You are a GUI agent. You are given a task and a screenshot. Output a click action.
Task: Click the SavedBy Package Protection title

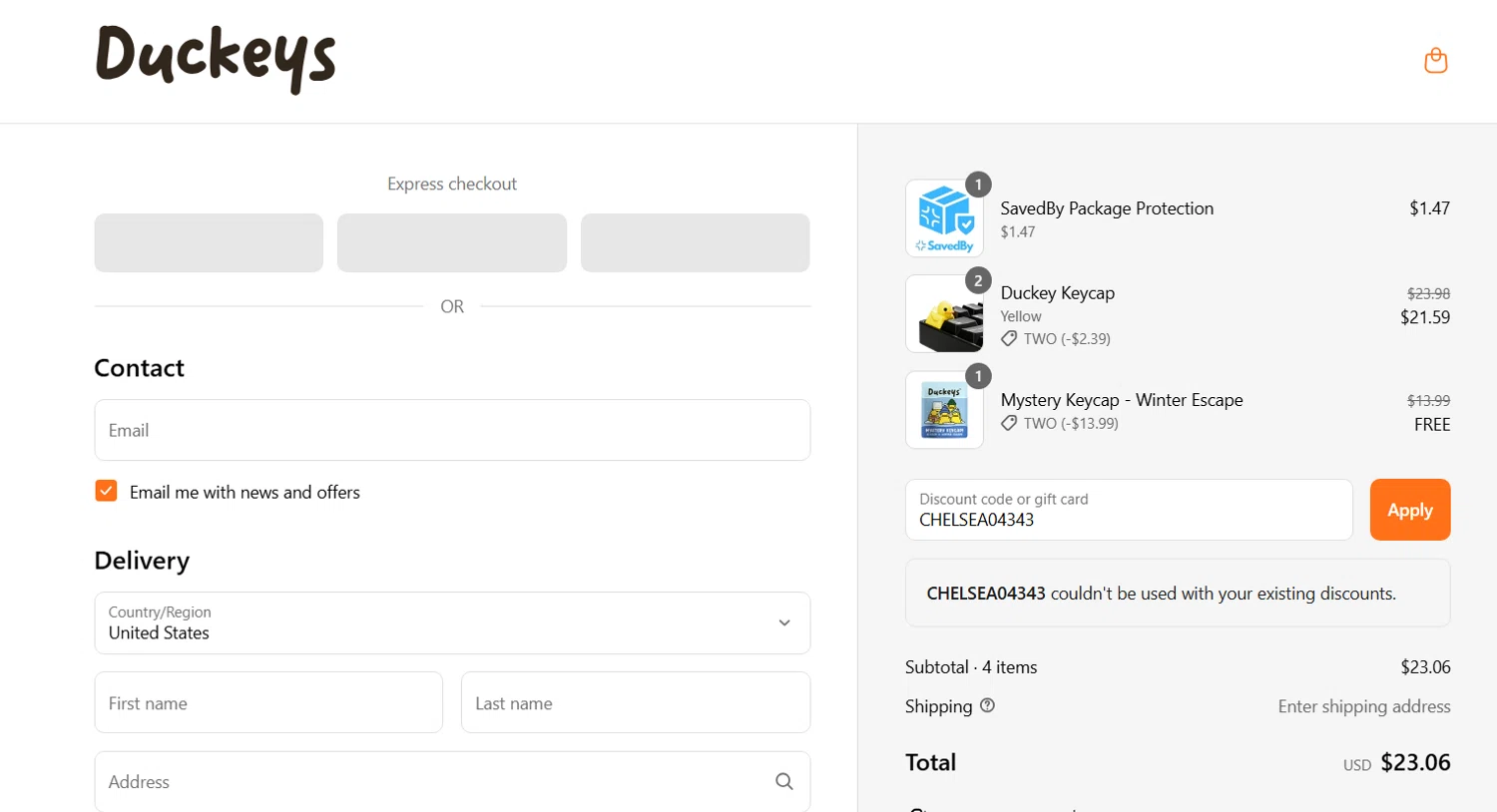pyautogui.click(x=1107, y=207)
